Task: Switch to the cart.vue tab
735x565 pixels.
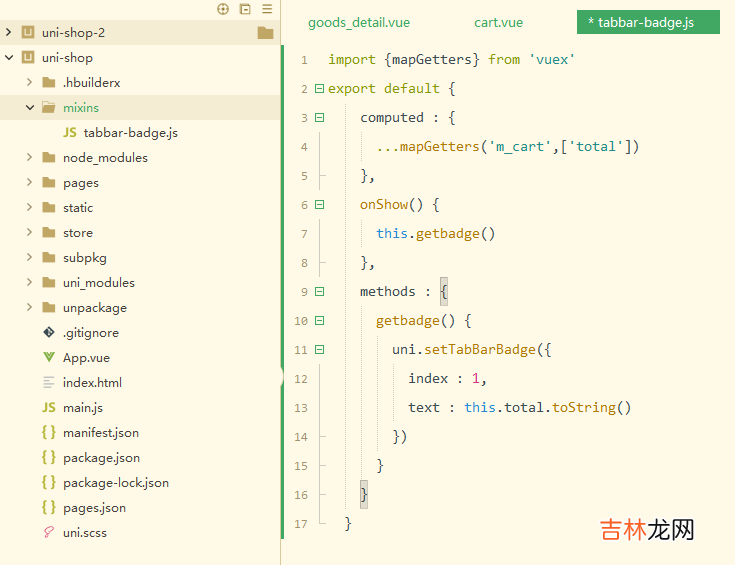Action: pos(498,22)
